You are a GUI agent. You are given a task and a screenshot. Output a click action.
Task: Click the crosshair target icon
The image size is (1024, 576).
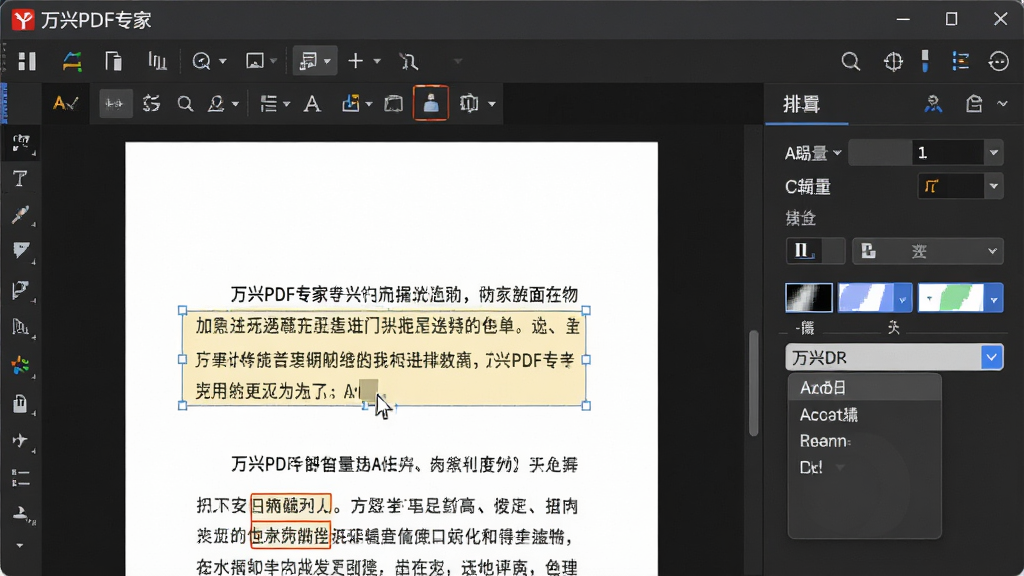(893, 61)
